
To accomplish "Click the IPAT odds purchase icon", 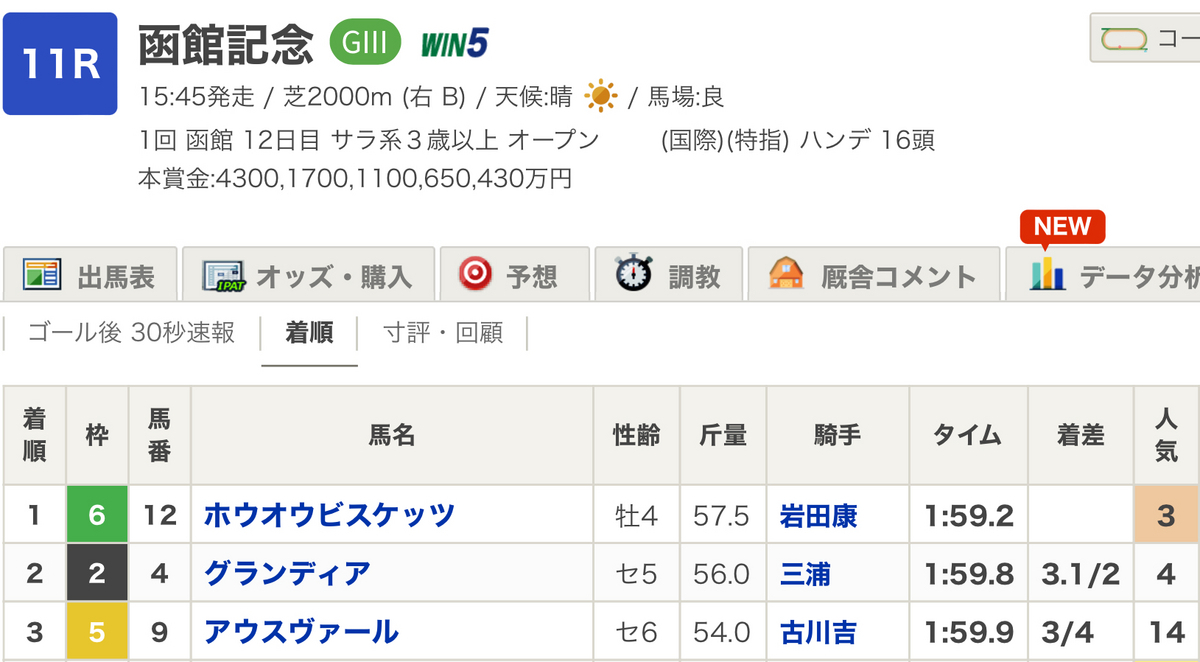I will 223,275.
